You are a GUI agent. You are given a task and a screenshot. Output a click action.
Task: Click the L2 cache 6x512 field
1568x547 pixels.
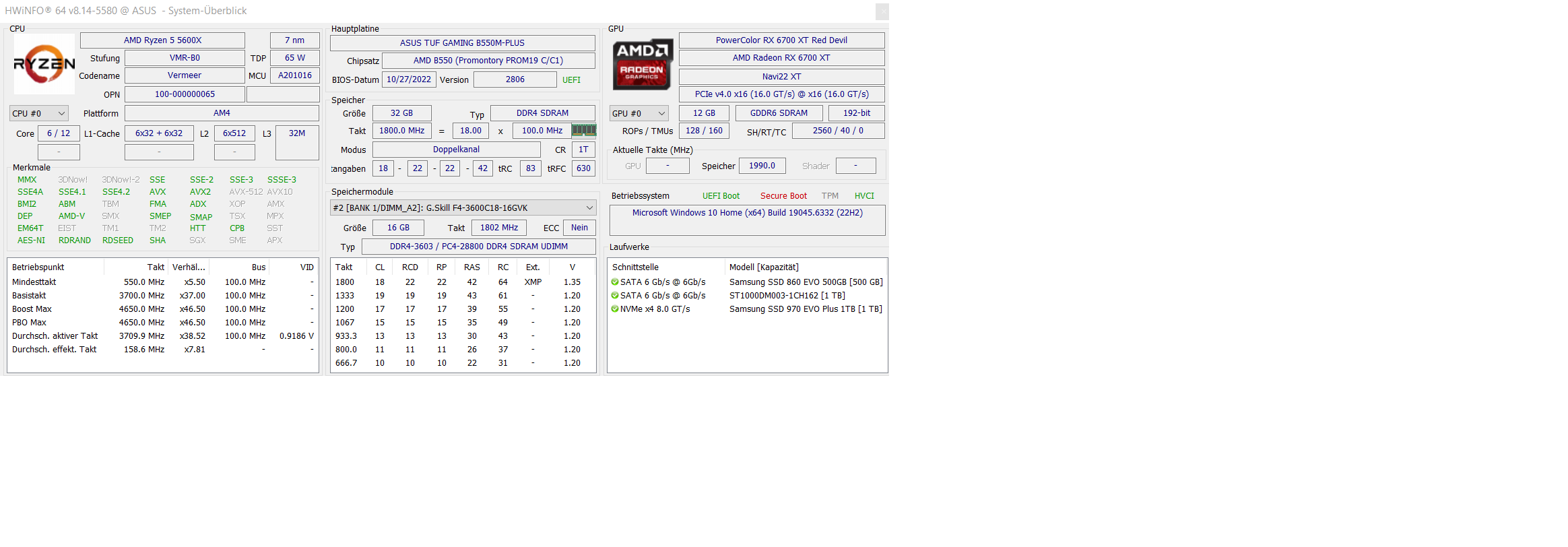[x=234, y=133]
